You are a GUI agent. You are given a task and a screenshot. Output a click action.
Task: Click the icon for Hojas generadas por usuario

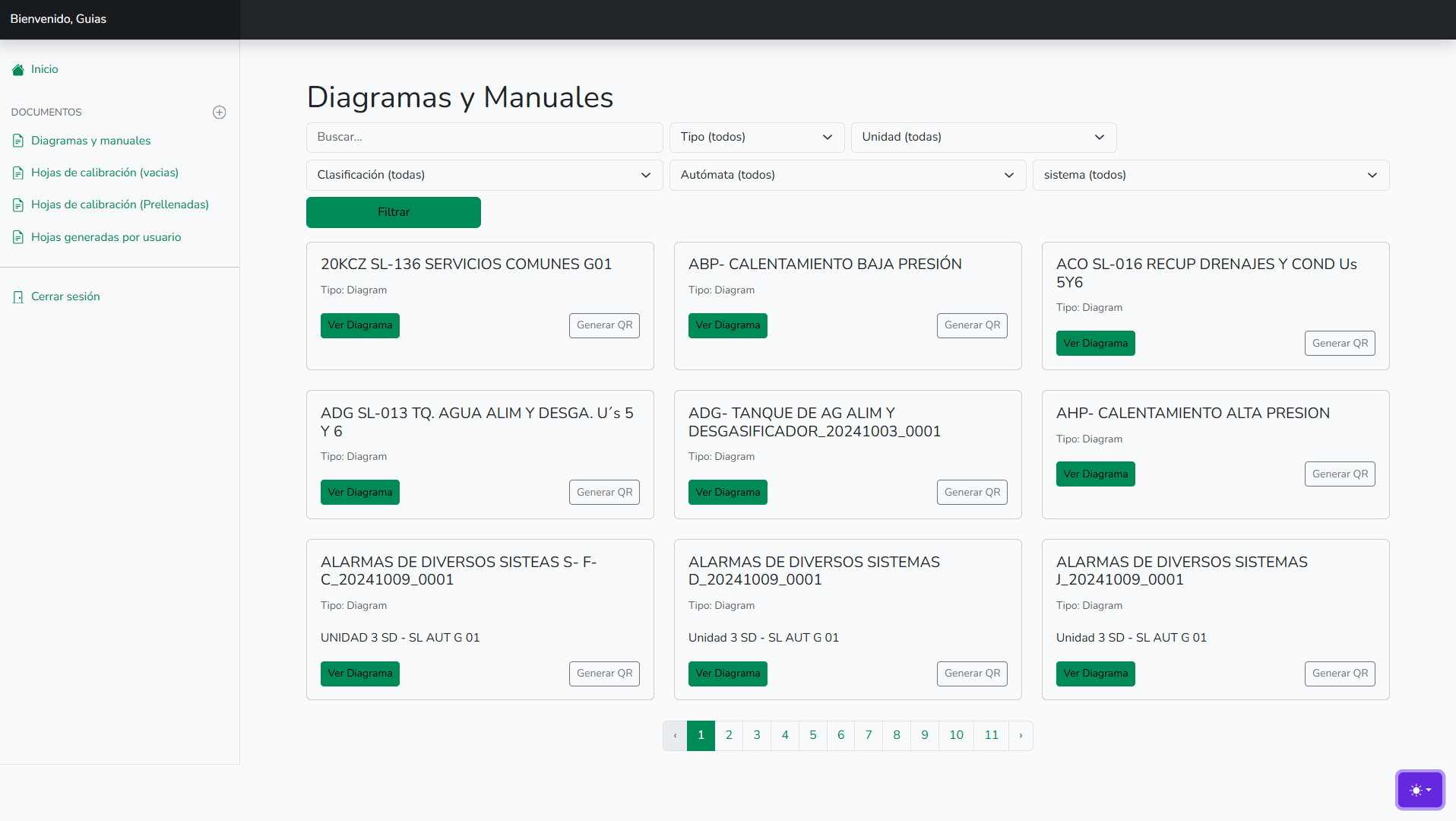pyautogui.click(x=17, y=236)
